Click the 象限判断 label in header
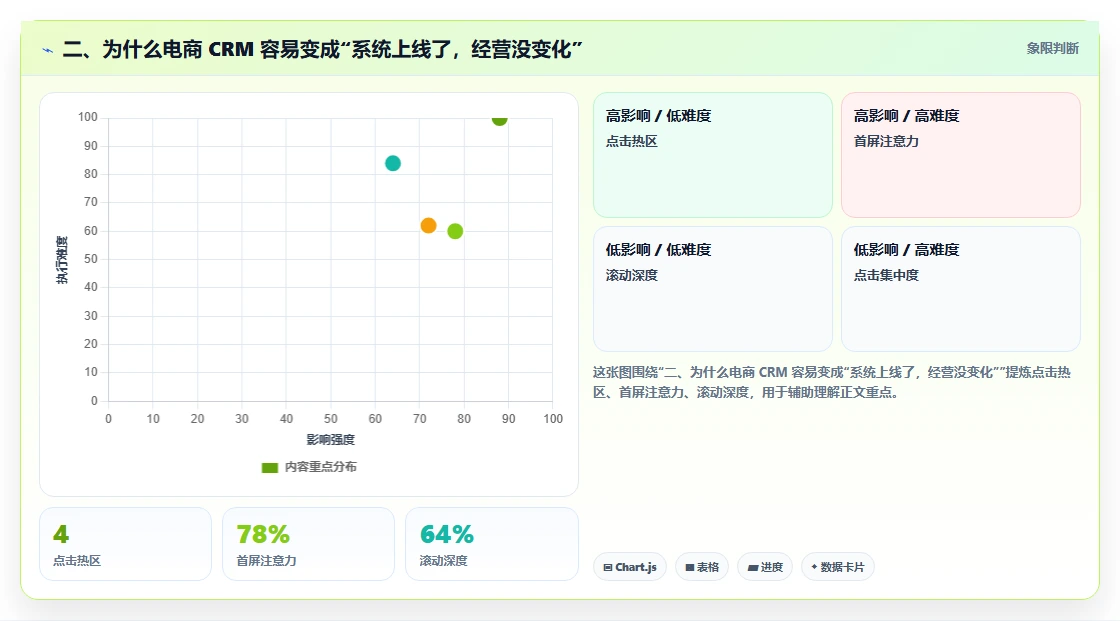This screenshot has height=621, width=1120. coord(1053,49)
